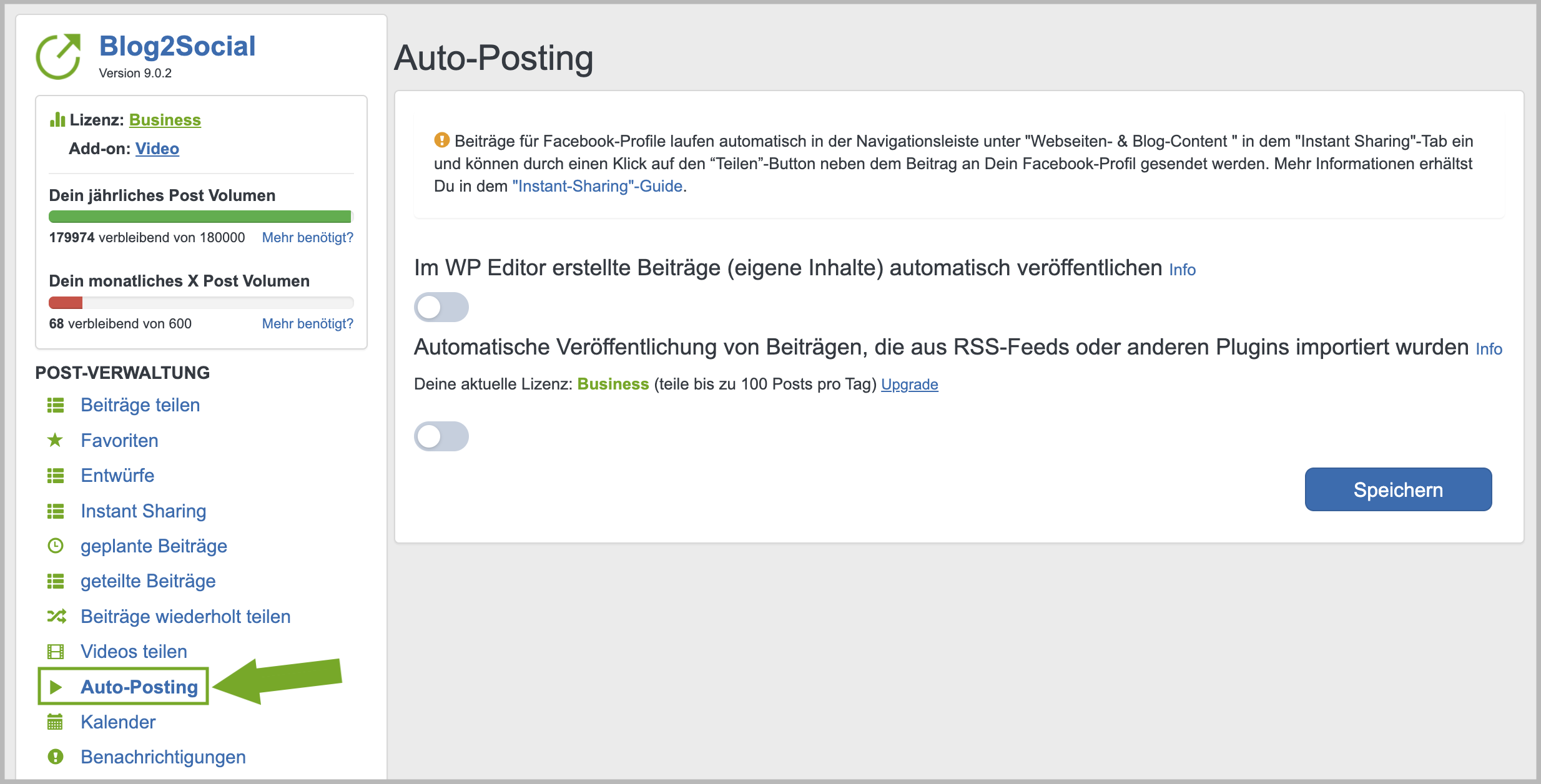Click the orange warning icon in the Facebook notice

click(x=441, y=140)
